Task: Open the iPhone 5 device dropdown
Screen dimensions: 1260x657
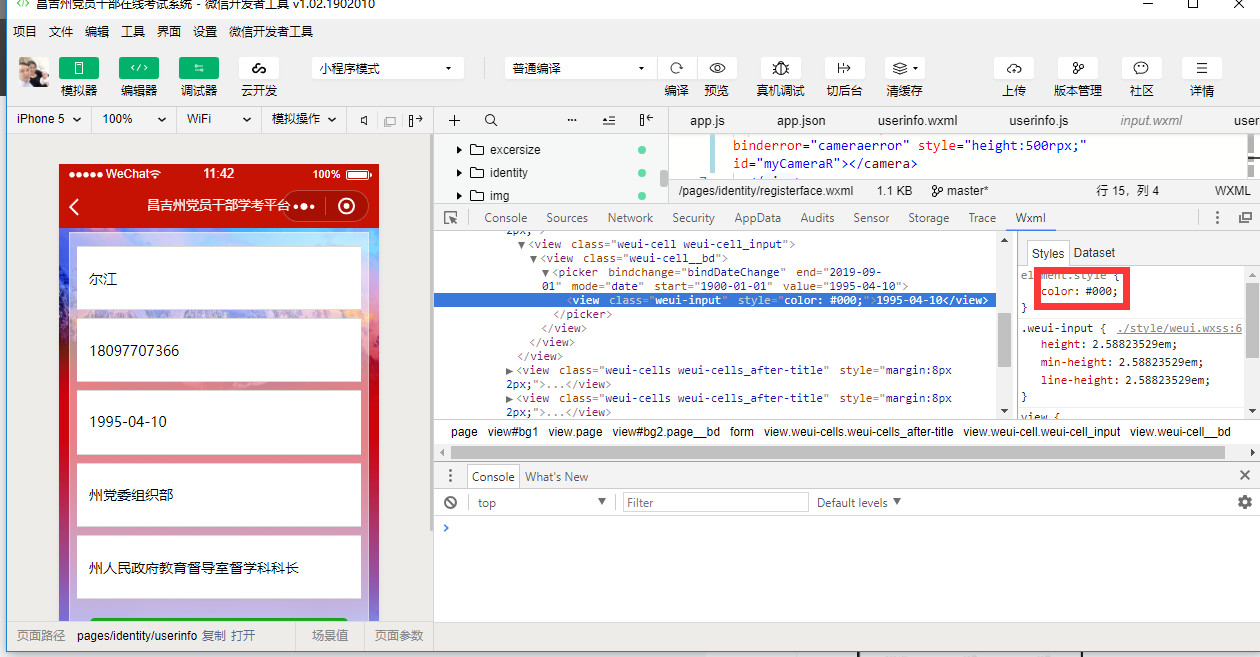Action: tap(48, 119)
